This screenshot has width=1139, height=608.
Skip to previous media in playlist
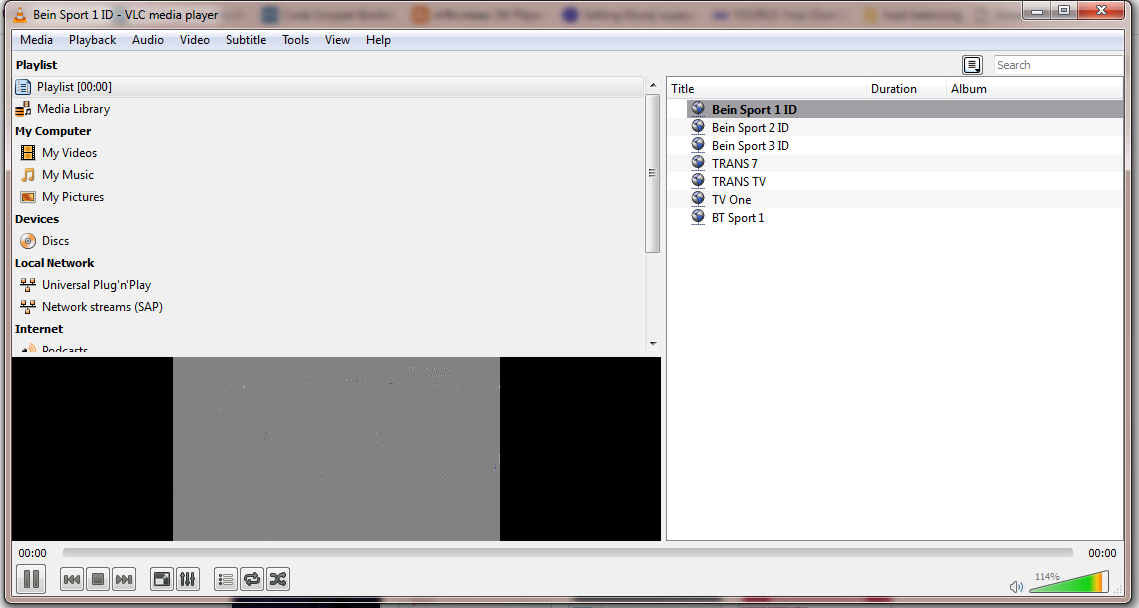click(72, 579)
